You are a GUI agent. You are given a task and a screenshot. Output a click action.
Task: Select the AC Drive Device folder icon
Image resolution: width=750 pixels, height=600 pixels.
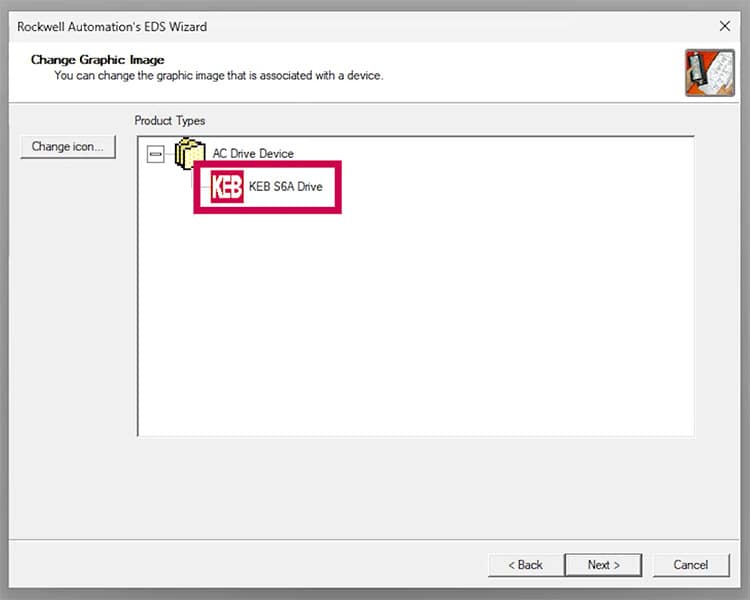click(x=190, y=153)
